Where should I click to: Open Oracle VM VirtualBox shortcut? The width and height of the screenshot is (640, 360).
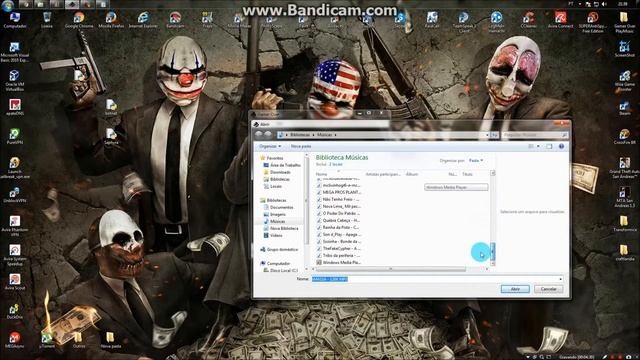click(x=15, y=81)
